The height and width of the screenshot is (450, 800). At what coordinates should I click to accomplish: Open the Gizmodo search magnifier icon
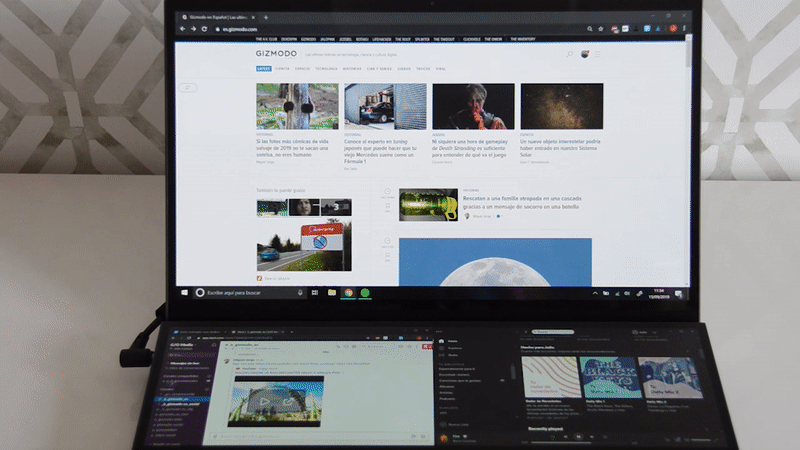570,54
